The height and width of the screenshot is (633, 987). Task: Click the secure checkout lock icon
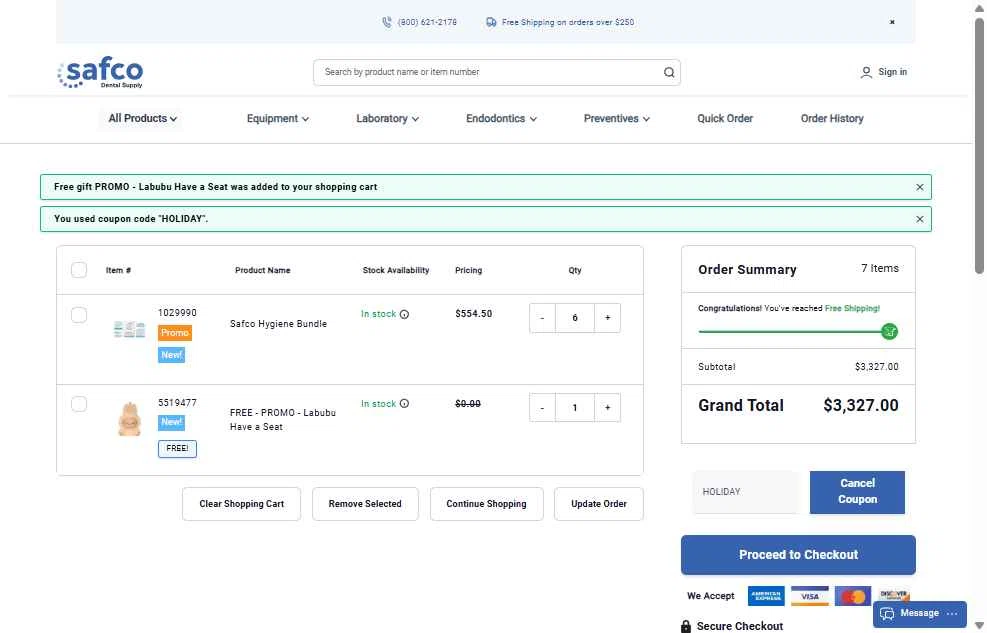click(685, 626)
